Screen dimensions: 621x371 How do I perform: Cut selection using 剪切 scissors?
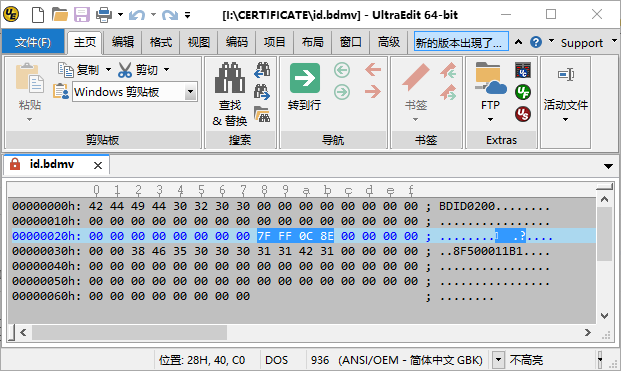[x=138, y=70]
